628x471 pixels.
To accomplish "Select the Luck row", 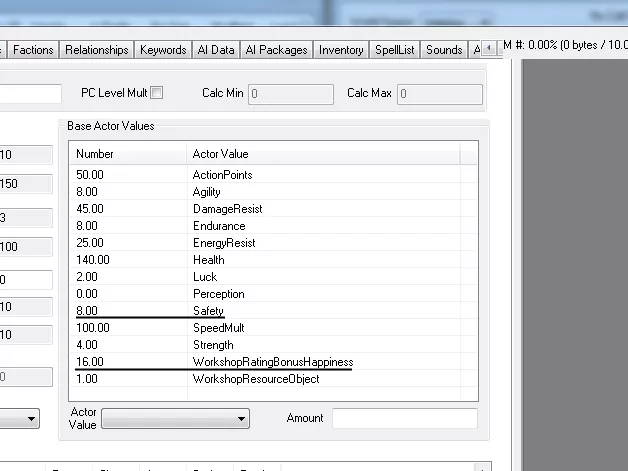I will [x=274, y=277].
